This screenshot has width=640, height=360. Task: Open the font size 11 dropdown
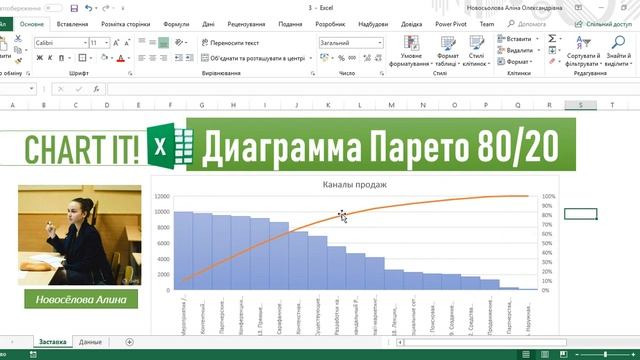107,42
